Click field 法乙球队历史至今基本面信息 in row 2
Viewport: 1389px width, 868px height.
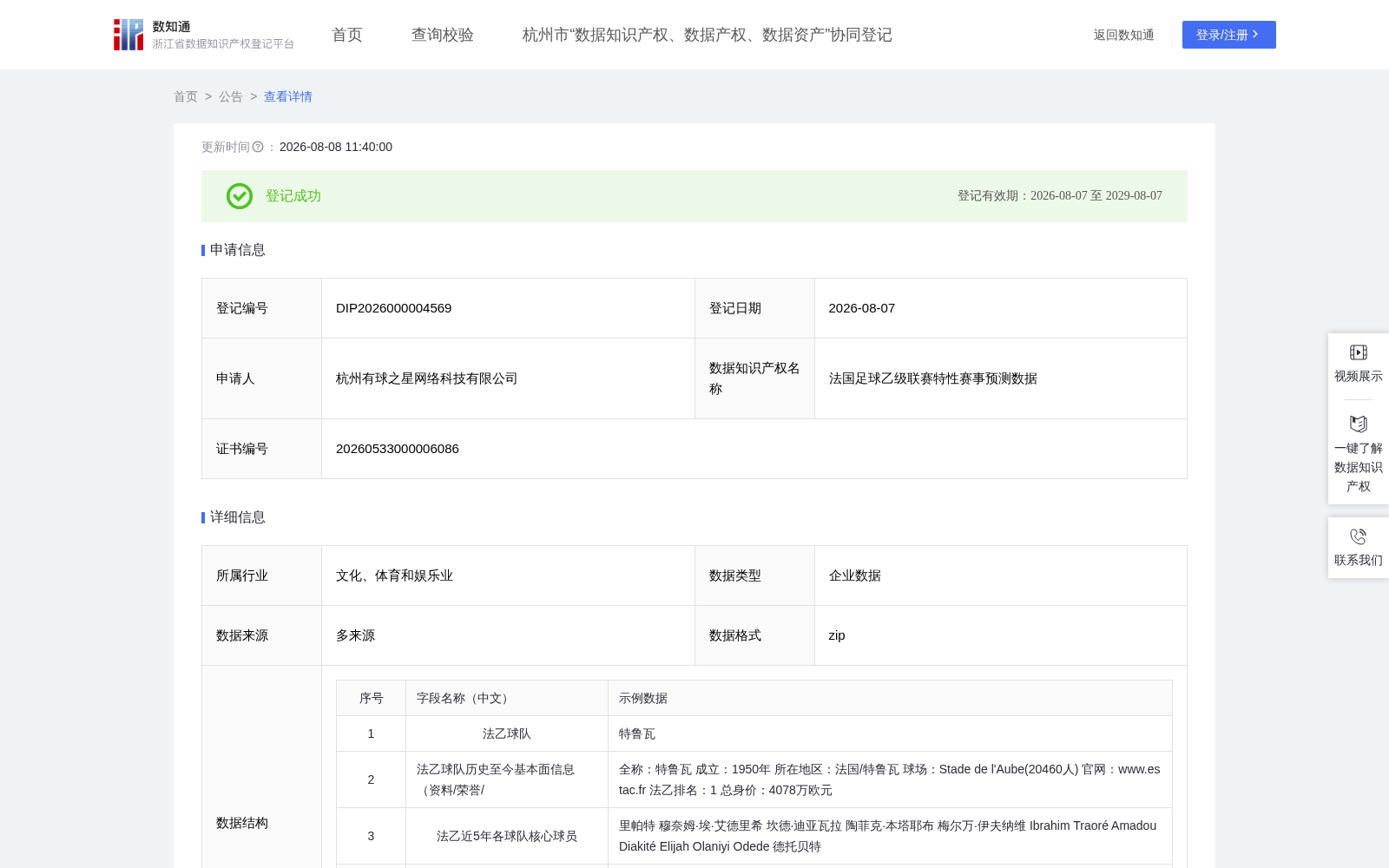(496, 779)
